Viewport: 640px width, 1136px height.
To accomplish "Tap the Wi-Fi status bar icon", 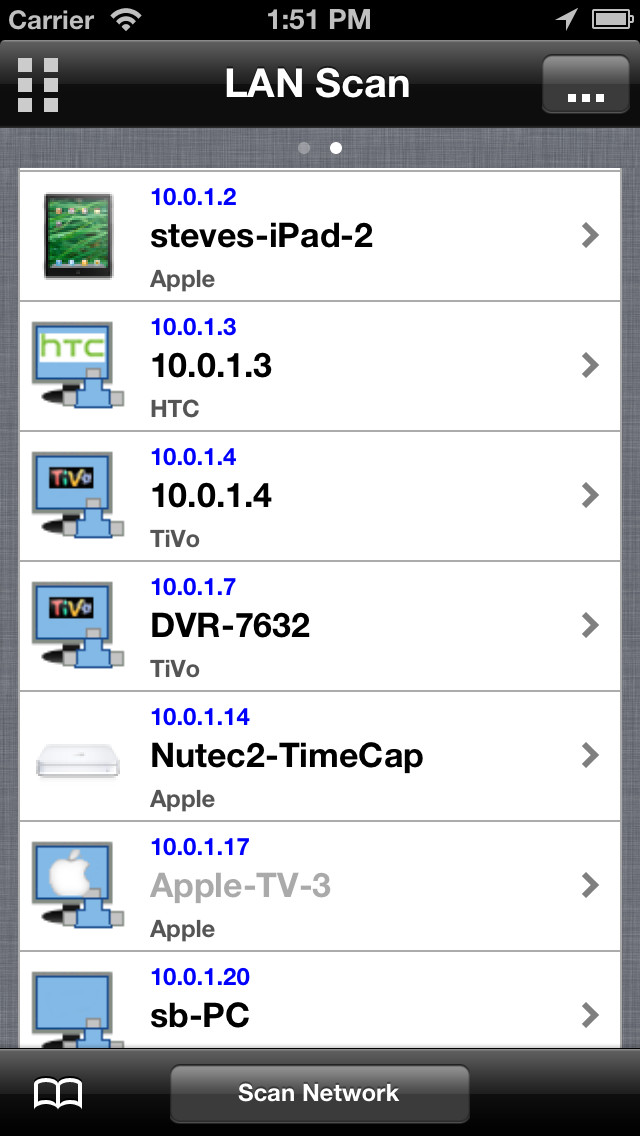I will (126, 20).
